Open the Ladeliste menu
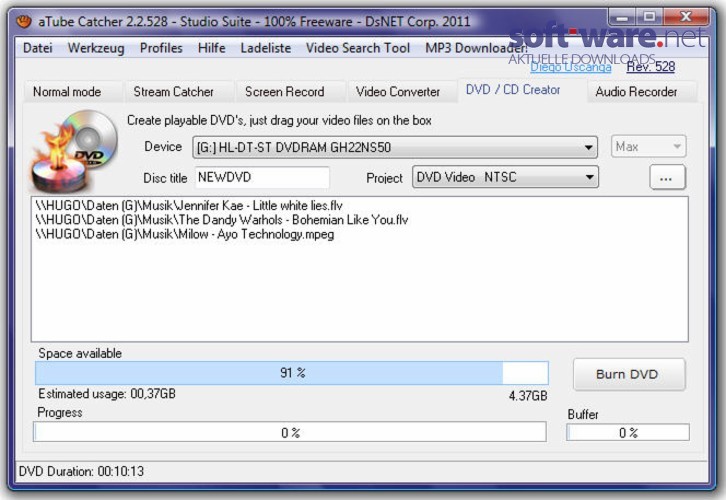726x500 pixels. (265, 48)
